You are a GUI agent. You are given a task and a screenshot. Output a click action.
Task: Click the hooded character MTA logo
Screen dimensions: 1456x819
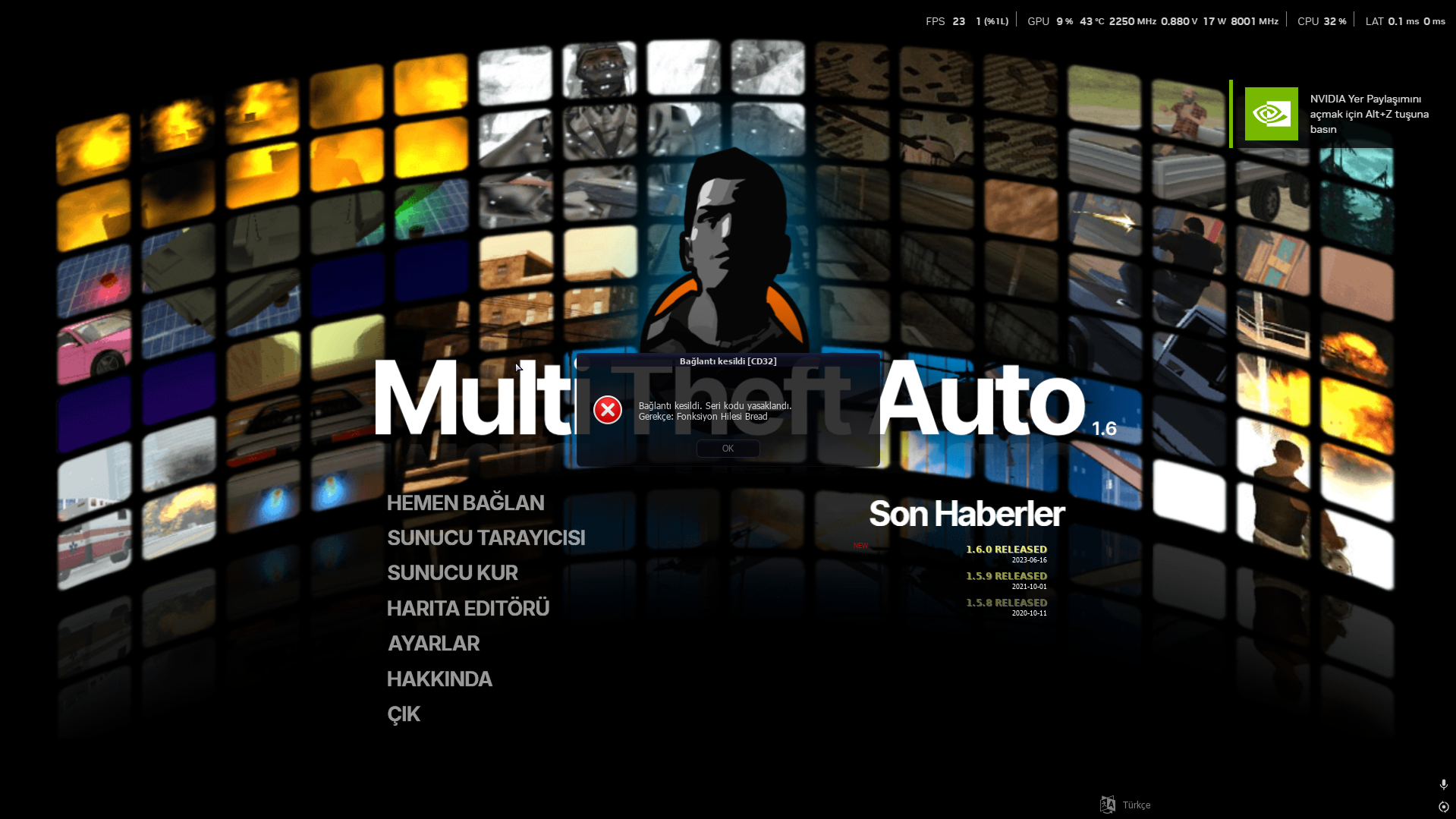pos(725,250)
